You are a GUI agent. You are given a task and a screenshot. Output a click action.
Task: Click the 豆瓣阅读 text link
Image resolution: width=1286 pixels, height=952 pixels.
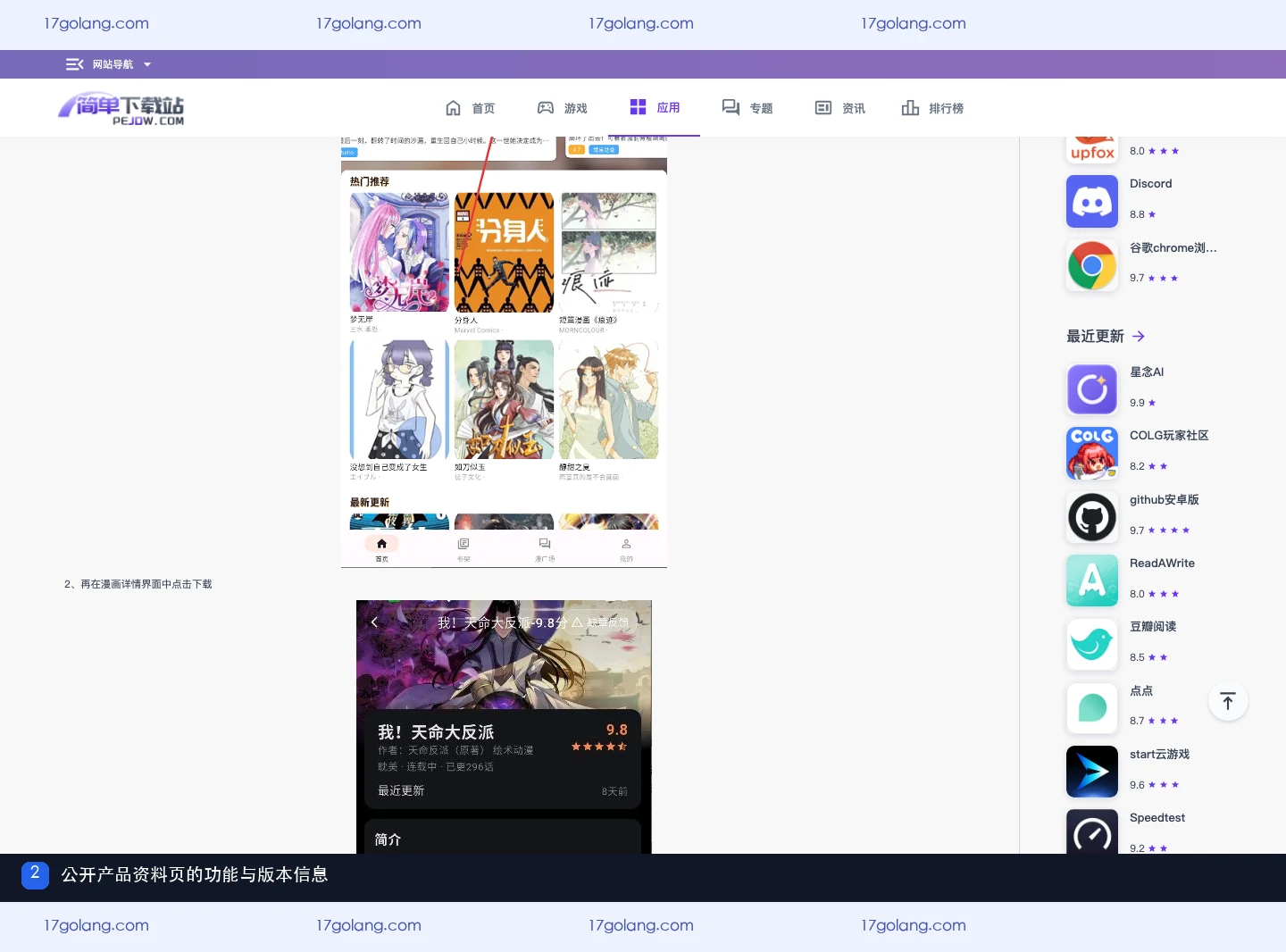[1153, 627]
